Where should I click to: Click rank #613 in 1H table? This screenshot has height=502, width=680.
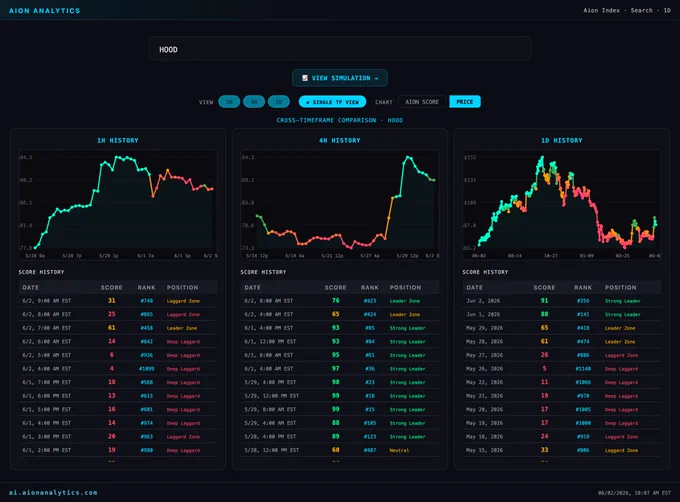click(147, 396)
